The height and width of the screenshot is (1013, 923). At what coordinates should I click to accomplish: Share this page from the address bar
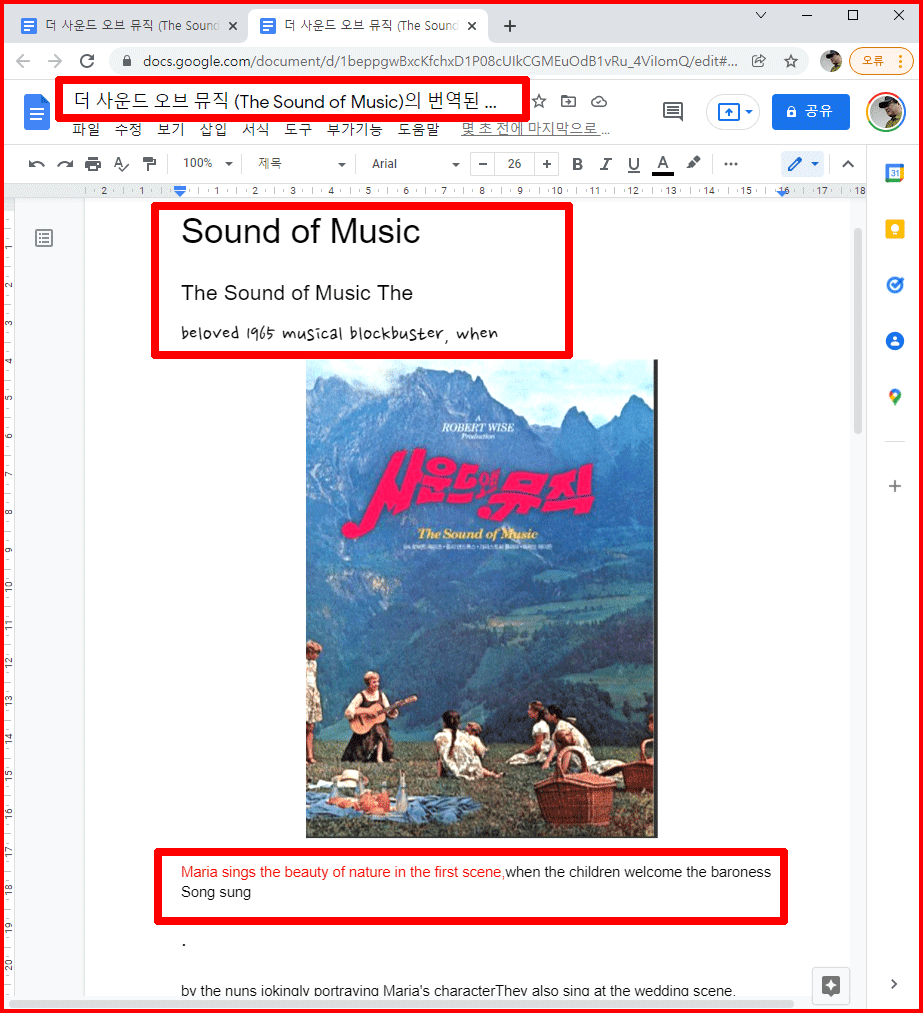[759, 61]
